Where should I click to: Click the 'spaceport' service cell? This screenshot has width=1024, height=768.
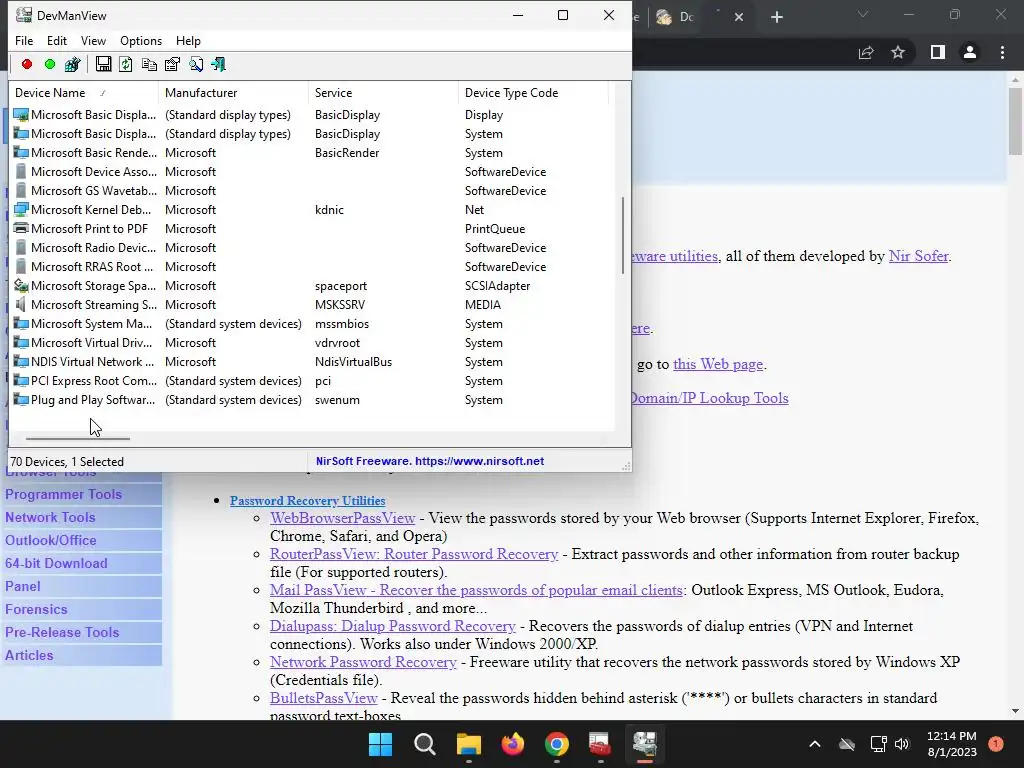point(341,286)
